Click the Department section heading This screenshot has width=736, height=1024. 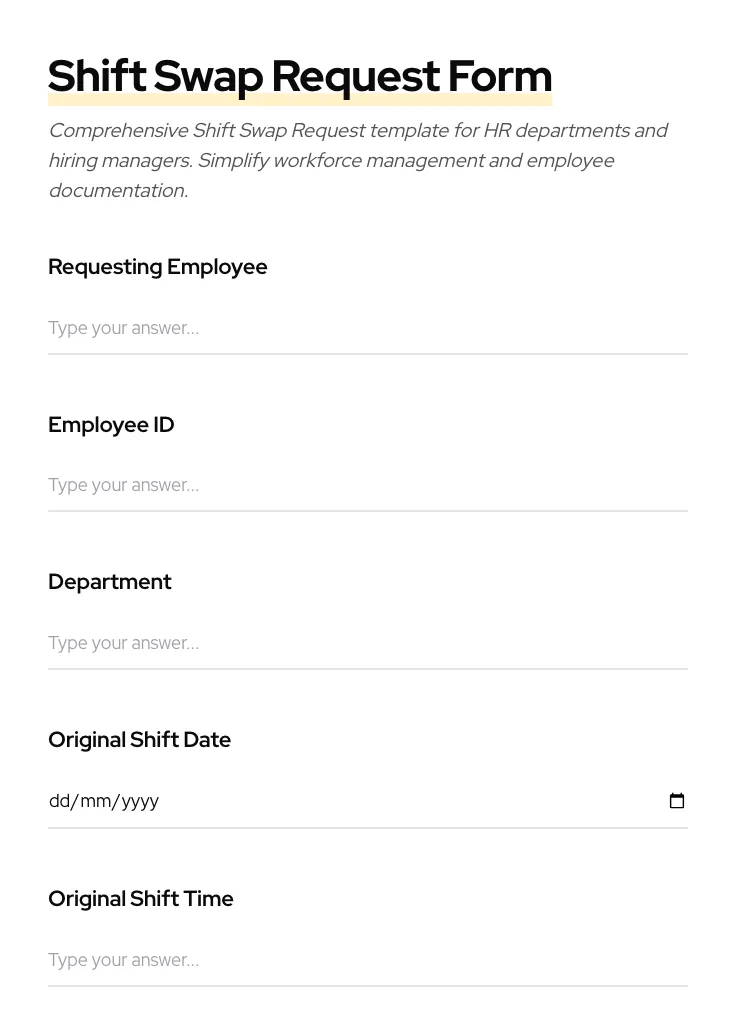[x=110, y=581]
